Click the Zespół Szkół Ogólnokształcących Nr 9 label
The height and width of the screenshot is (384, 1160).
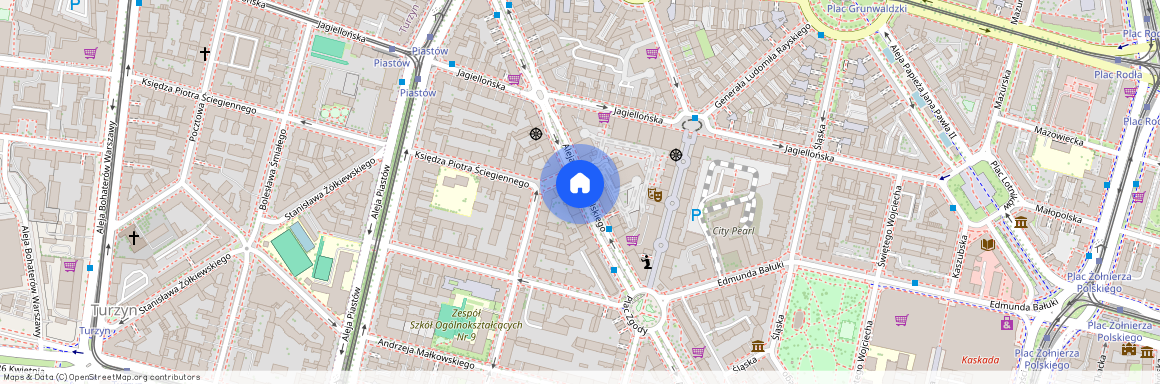click(466, 326)
